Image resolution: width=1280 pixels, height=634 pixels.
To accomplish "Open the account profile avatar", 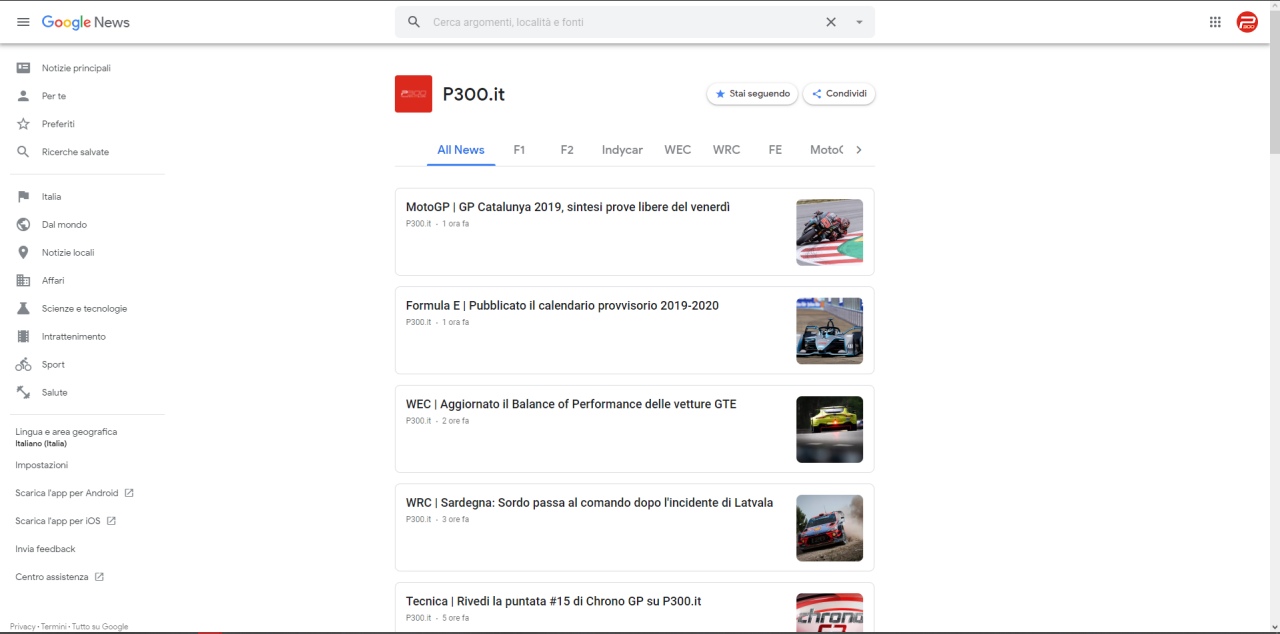I will click(1247, 22).
